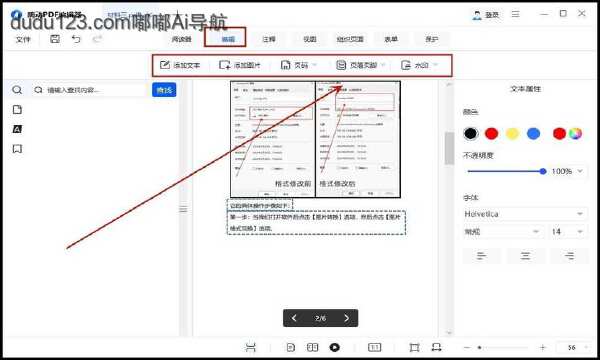Select right text alignment
Image resolution: width=600 pixels, height=360 pixels.
569,256
